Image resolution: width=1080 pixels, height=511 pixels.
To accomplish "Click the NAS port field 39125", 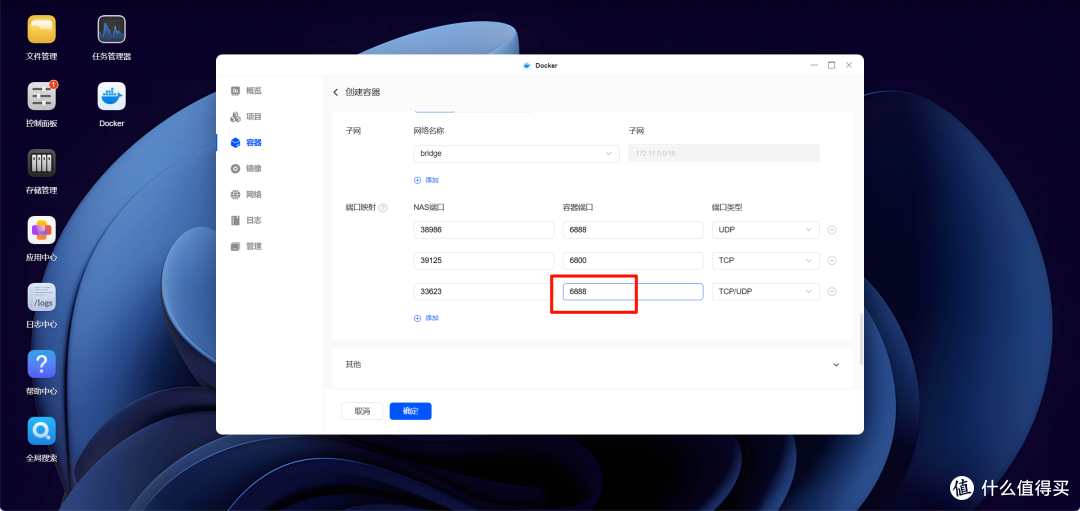I will click(484, 261).
